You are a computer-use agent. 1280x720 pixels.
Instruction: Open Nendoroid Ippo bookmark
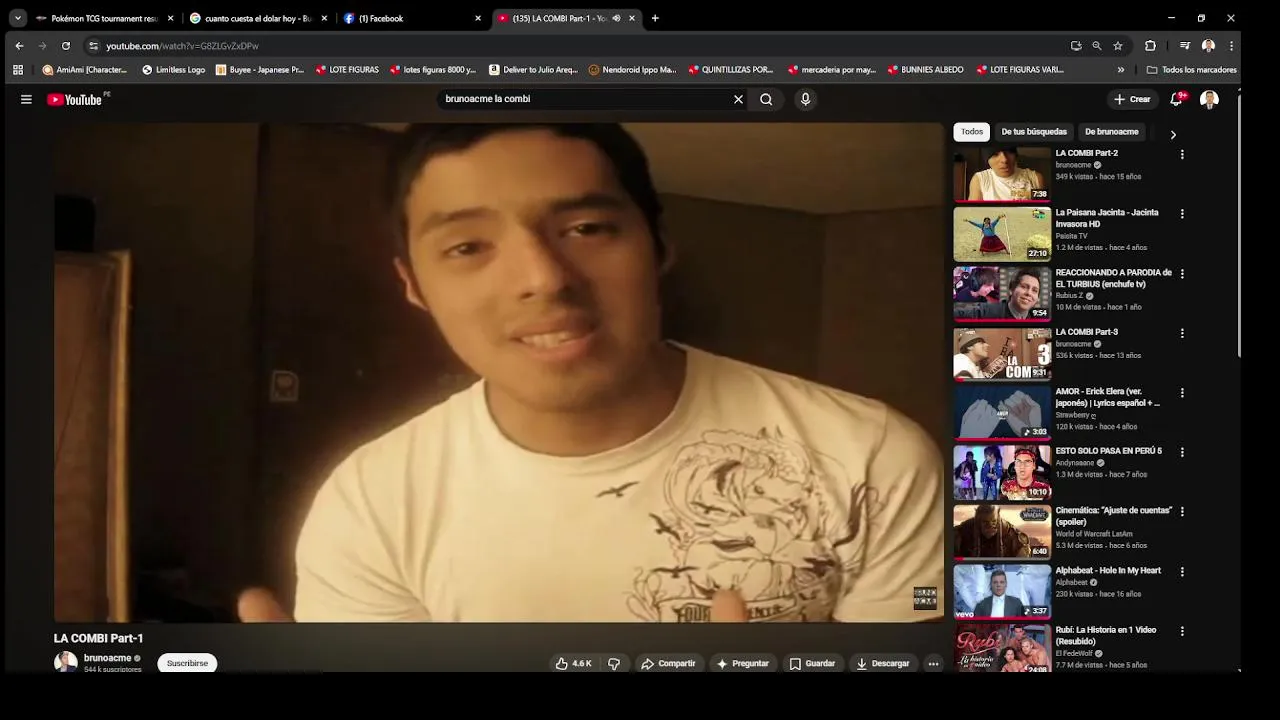tap(633, 70)
